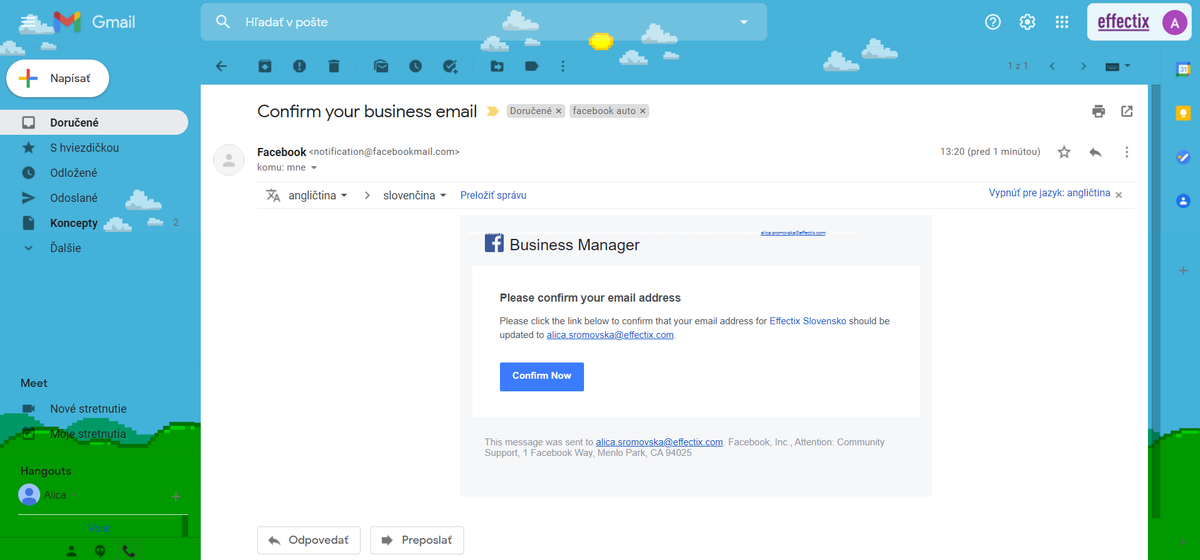1200x560 pixels.
Task: Open Contacts side panel icon
Action: coord(1183,200)
